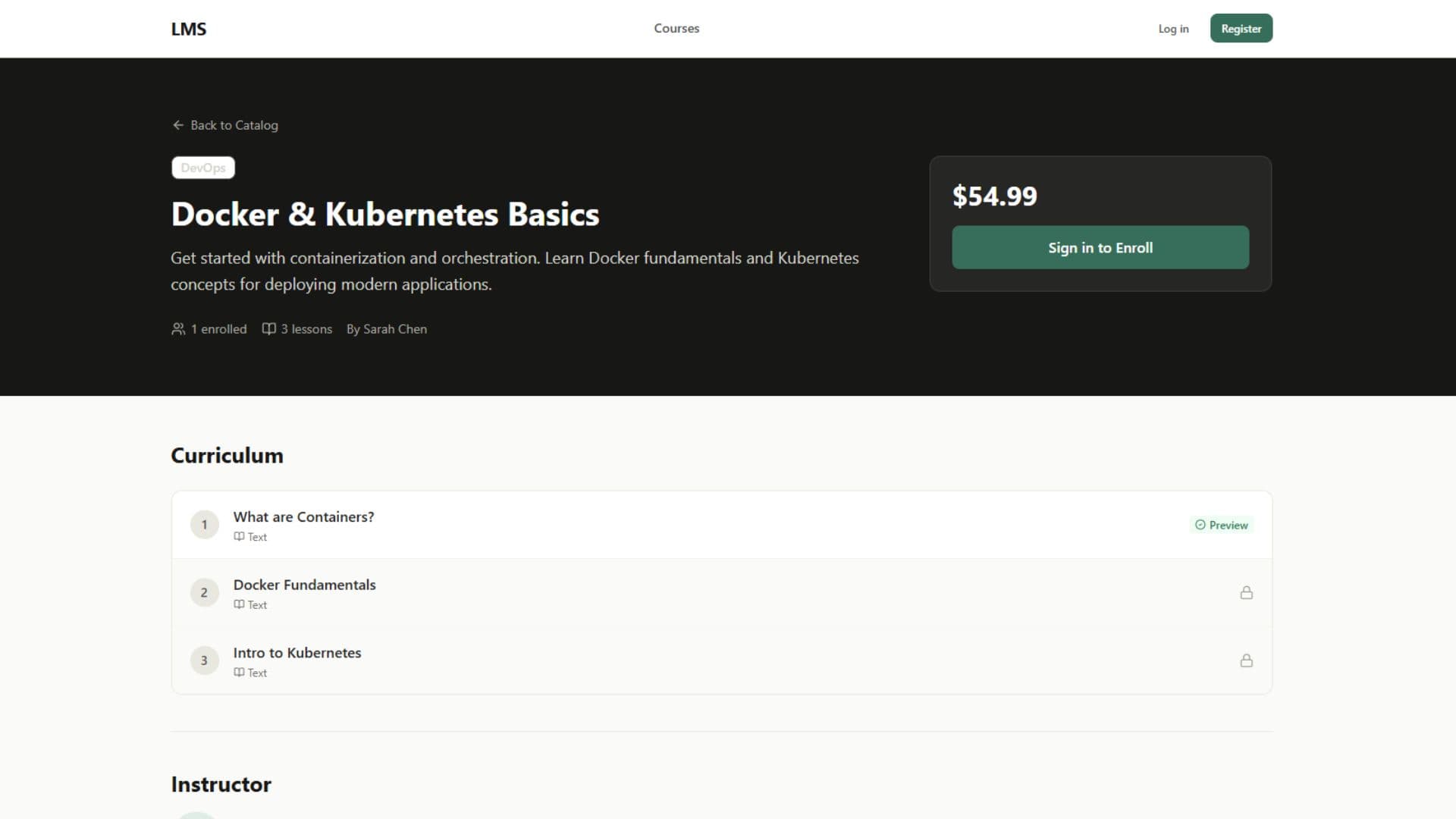Click the $54.99 price
Image resolution: width=1456 pixels, height=819 pixels.
(994, 196)
